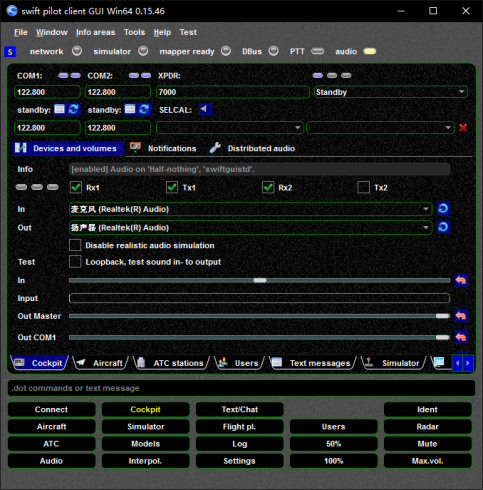Screen dimensions: 483x490
Task: Expand the Out audio device dropdown
Action: 250,228
